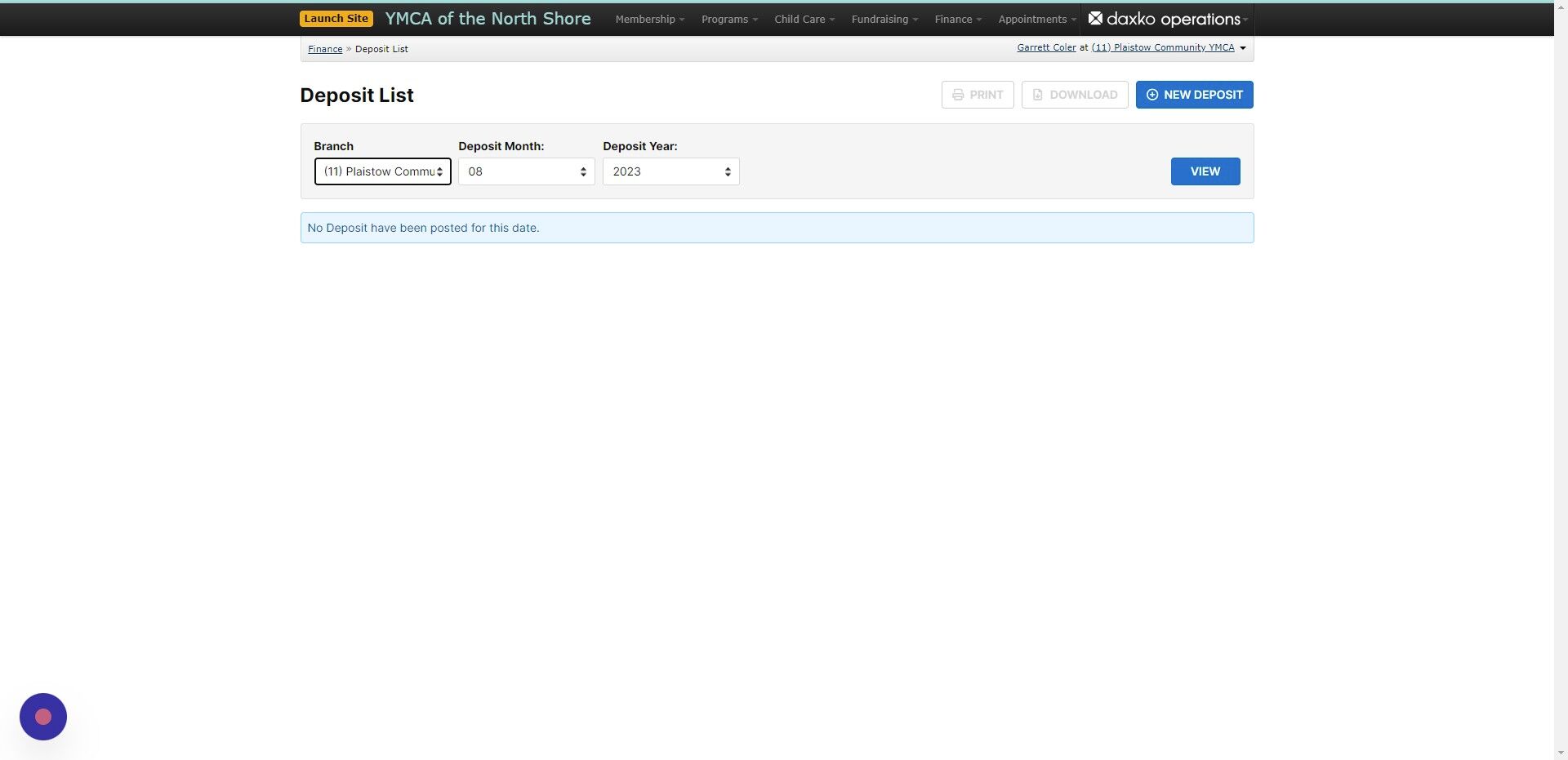Click the Deposit List breadcrumb text

pos(381,49)
